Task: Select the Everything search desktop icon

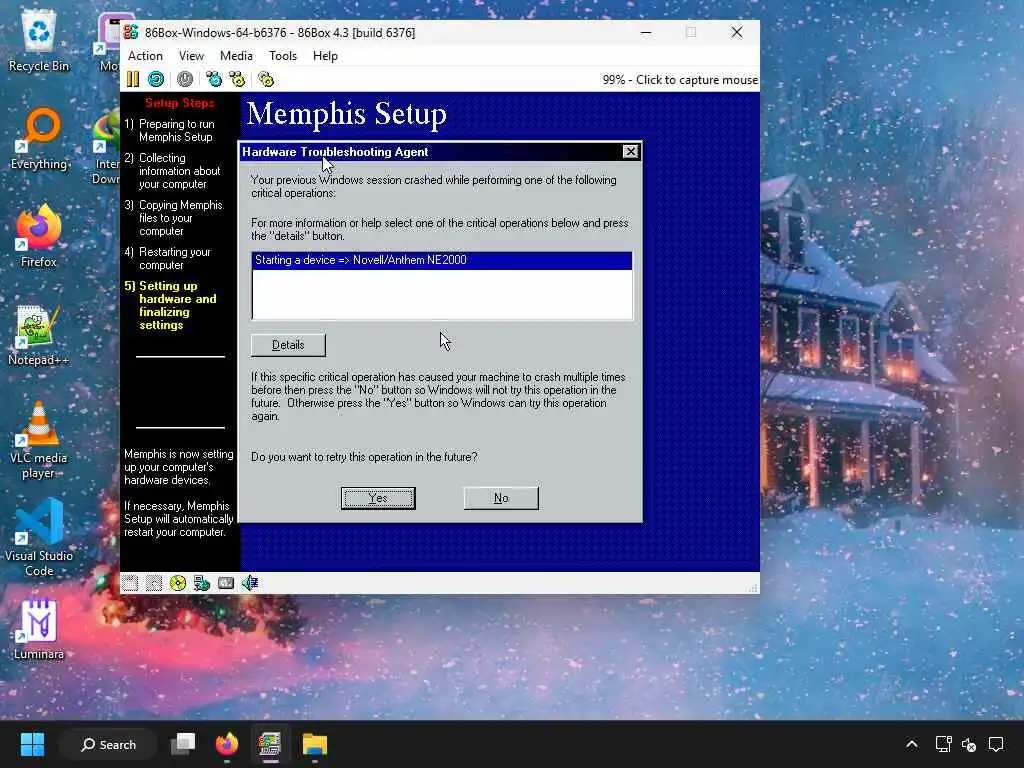Action: click(x=39, y=139)
